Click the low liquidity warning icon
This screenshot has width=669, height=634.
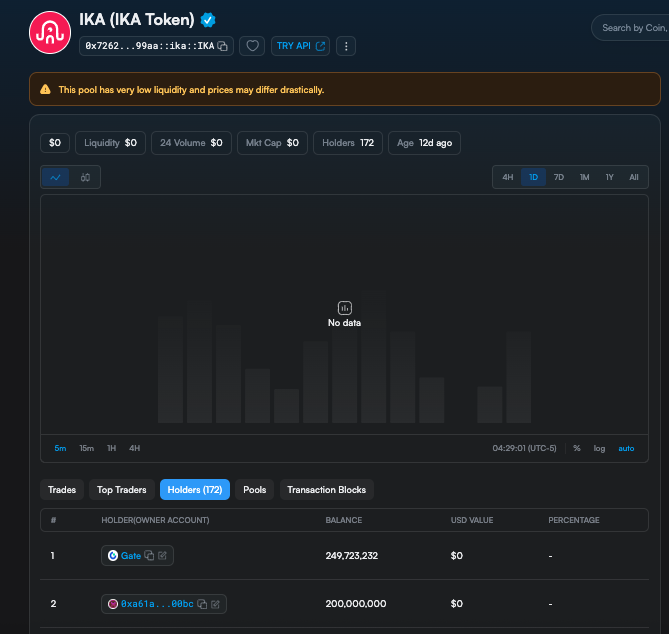pos(45,89)
